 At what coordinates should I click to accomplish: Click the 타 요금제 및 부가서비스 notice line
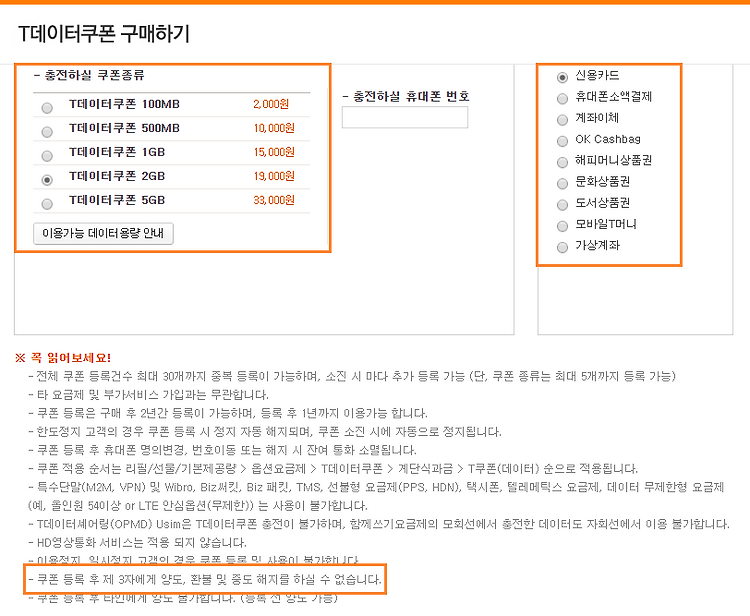click(148, 395)
